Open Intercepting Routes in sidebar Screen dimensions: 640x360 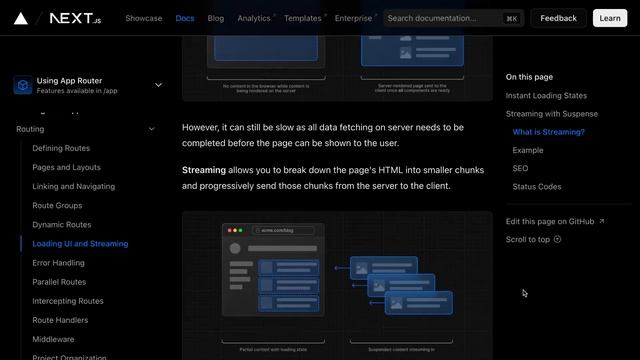tap(68, 301)
